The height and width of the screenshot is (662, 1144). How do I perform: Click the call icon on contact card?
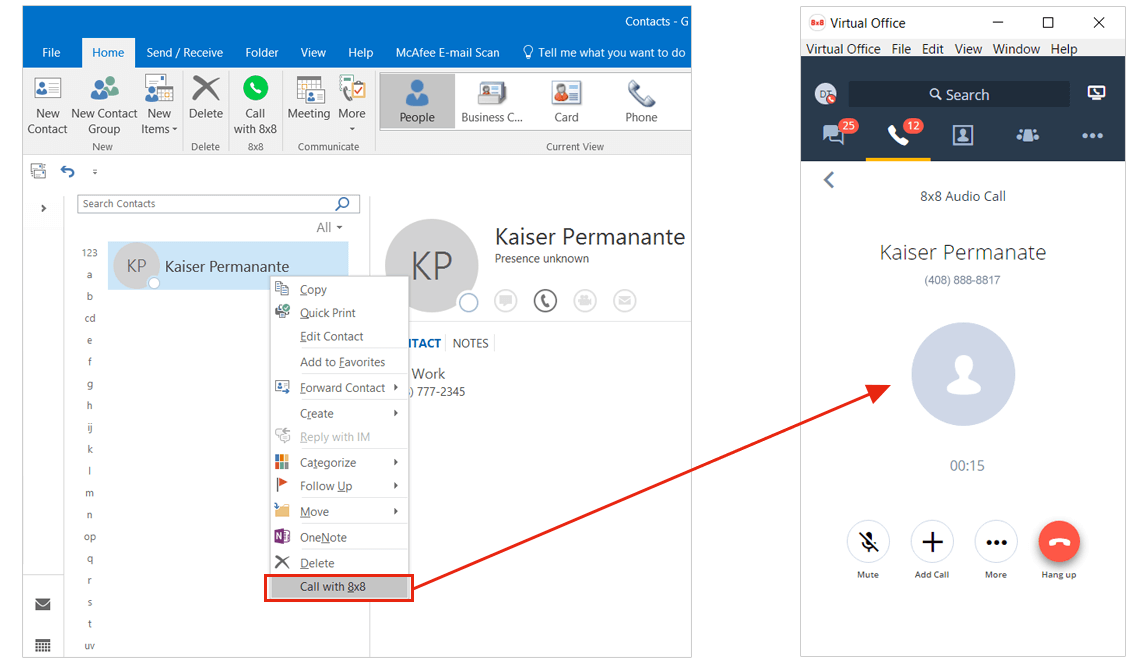click(545, 301)
